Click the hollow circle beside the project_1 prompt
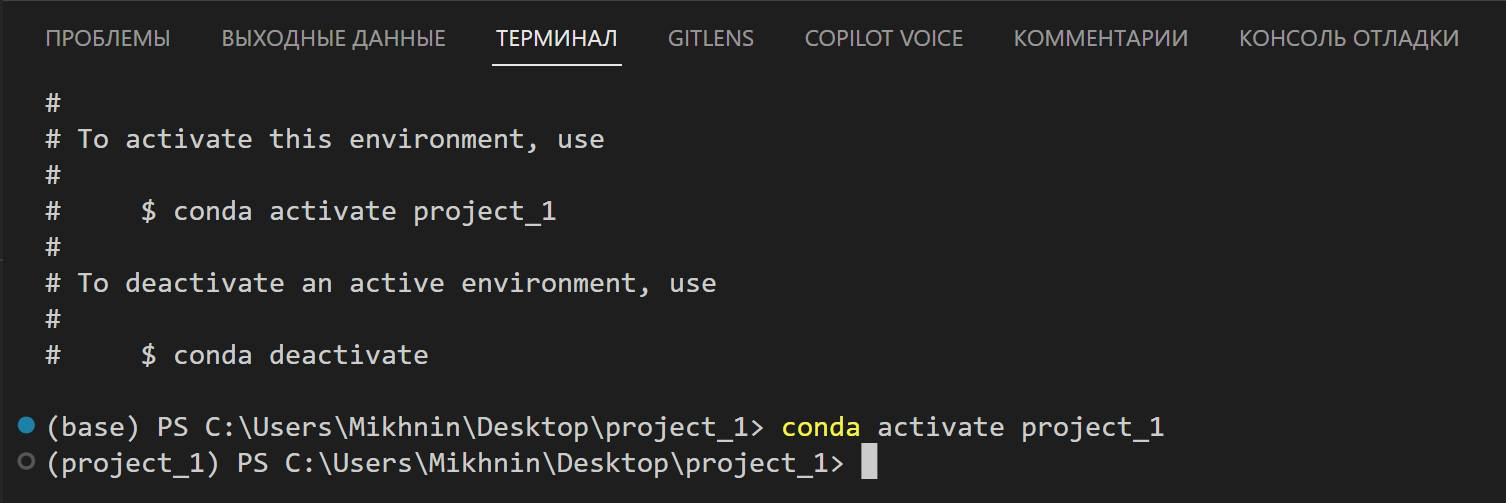The height and width of the screenshot is (503, 1506). click(27, 462)
